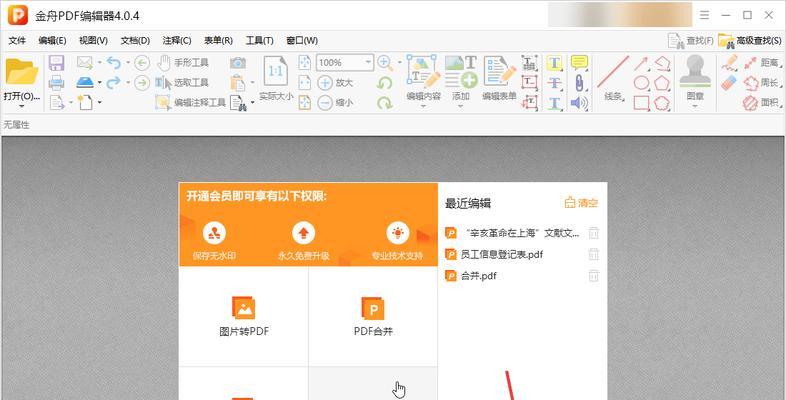Save the document with the floppy disk icon
This screenshot has height=400, width=786.
[x=56, y=63]
